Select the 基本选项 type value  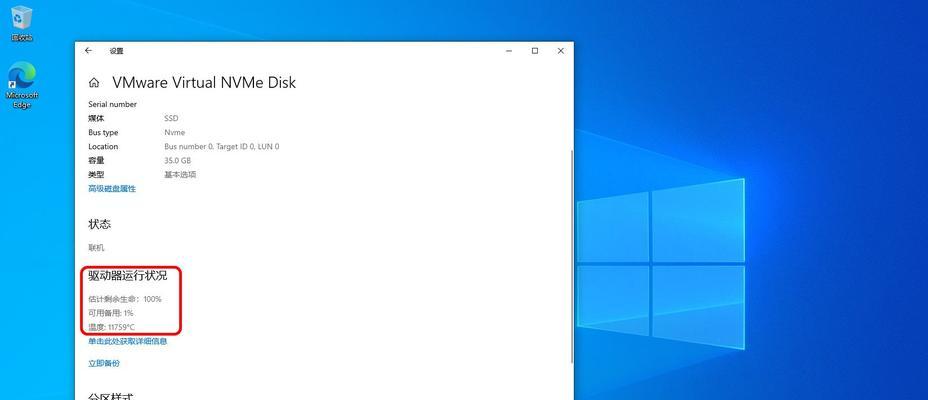[180, 175]
